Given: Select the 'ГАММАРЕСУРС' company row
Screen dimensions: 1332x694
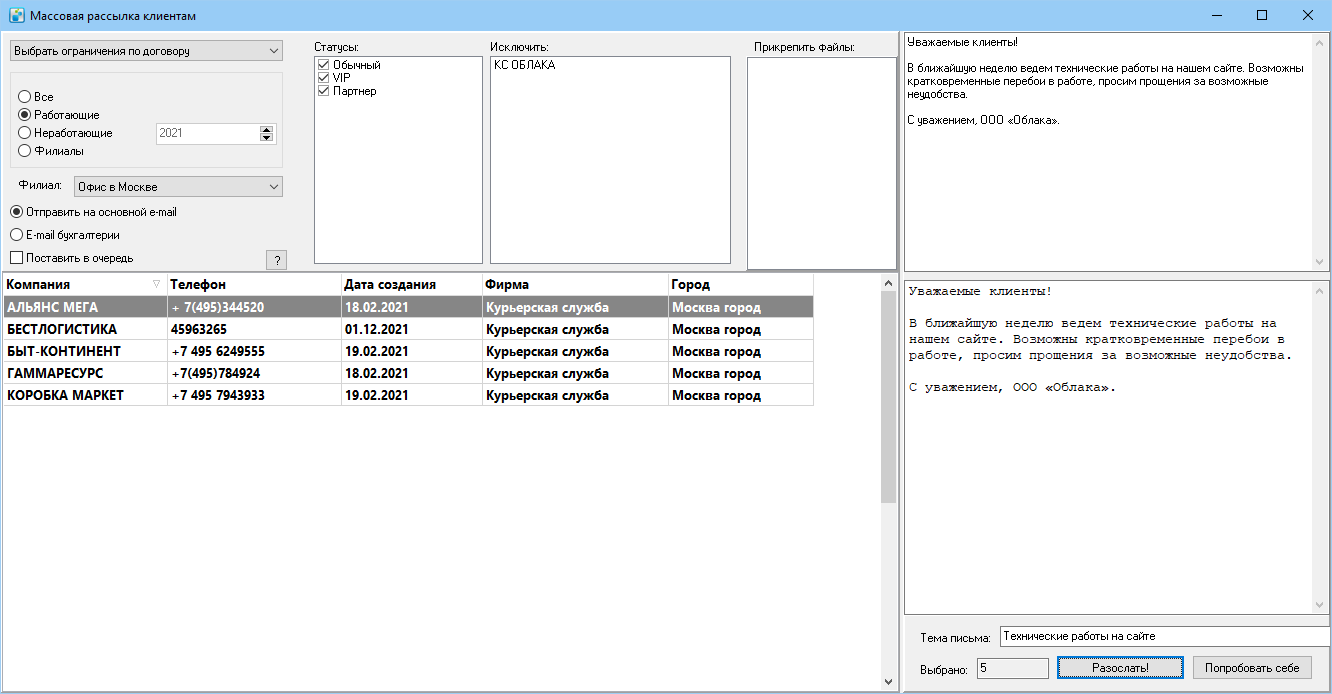Looking at the screenshot, I should coord(408,373).
